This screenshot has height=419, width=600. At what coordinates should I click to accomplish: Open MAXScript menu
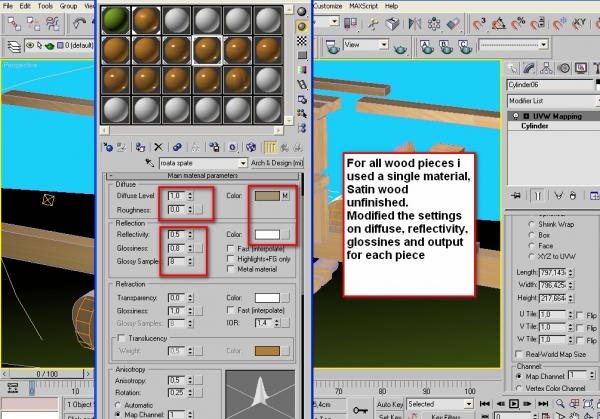click(x=363, y=6)
